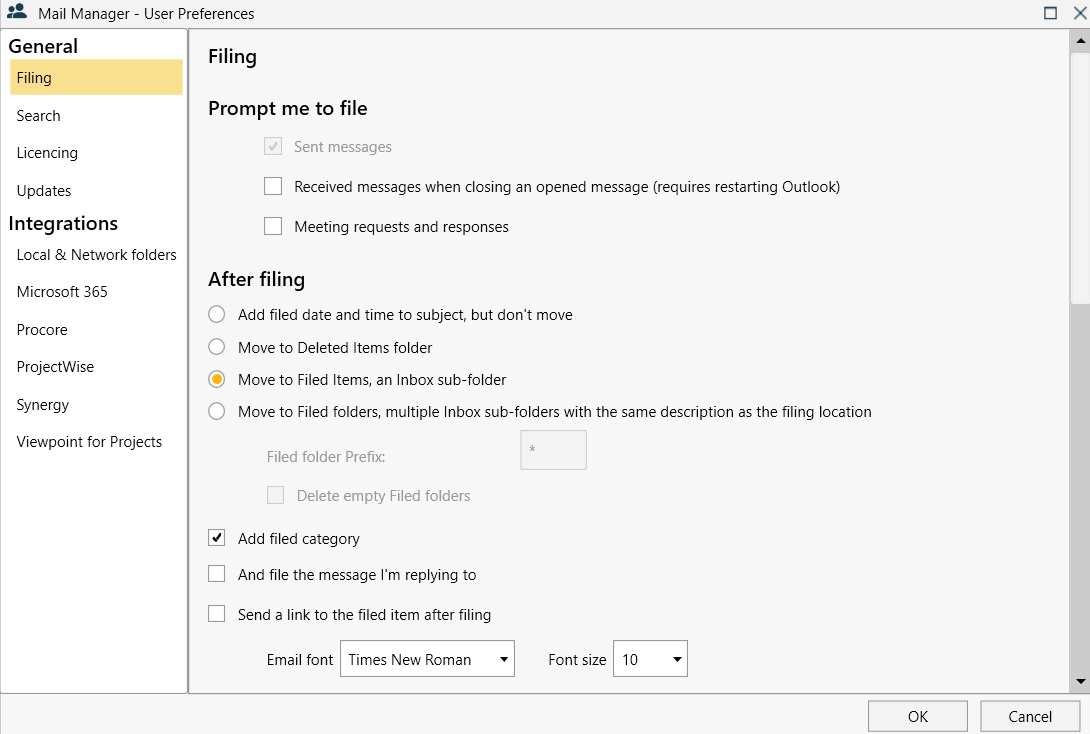Enable filing prompts for meeting requests
The image size is (1090, 734).
273,226
